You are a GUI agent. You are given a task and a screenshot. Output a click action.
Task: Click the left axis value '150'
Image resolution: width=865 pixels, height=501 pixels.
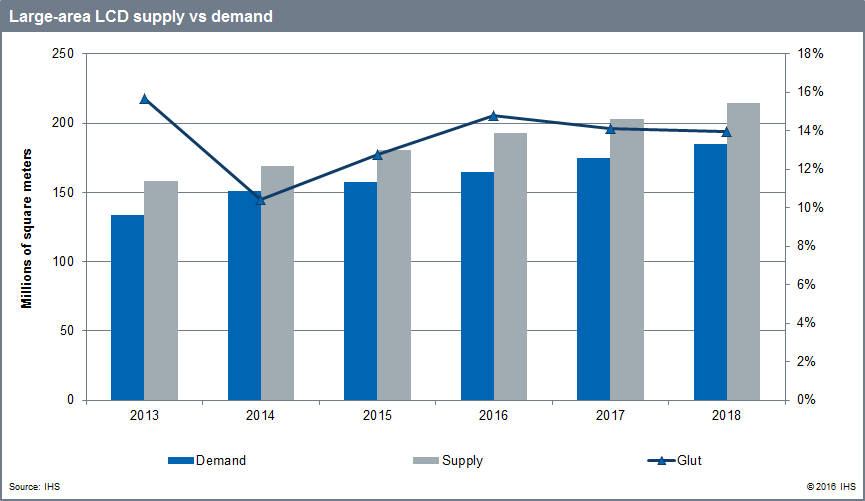click(63, 193)
